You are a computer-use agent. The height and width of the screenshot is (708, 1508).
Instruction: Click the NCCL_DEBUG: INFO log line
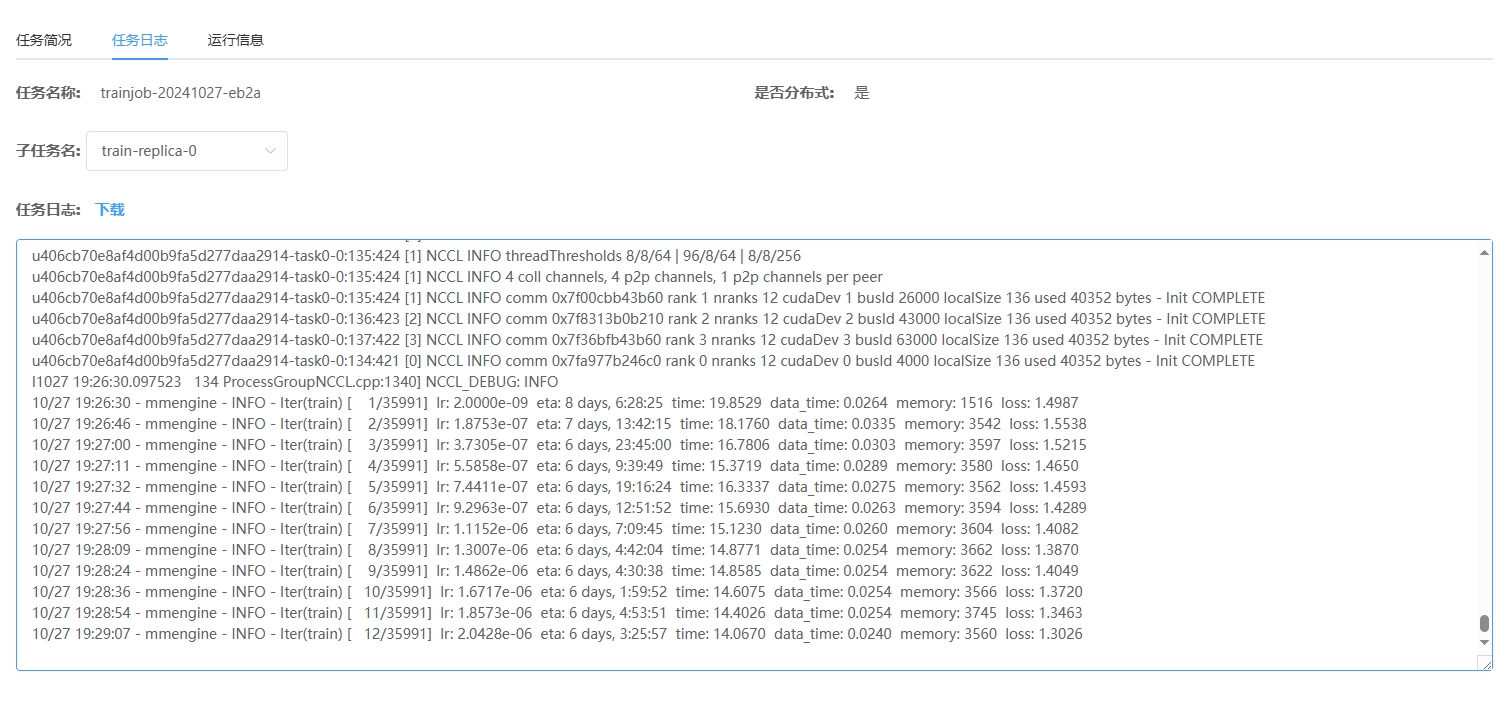tap(295, 382)
